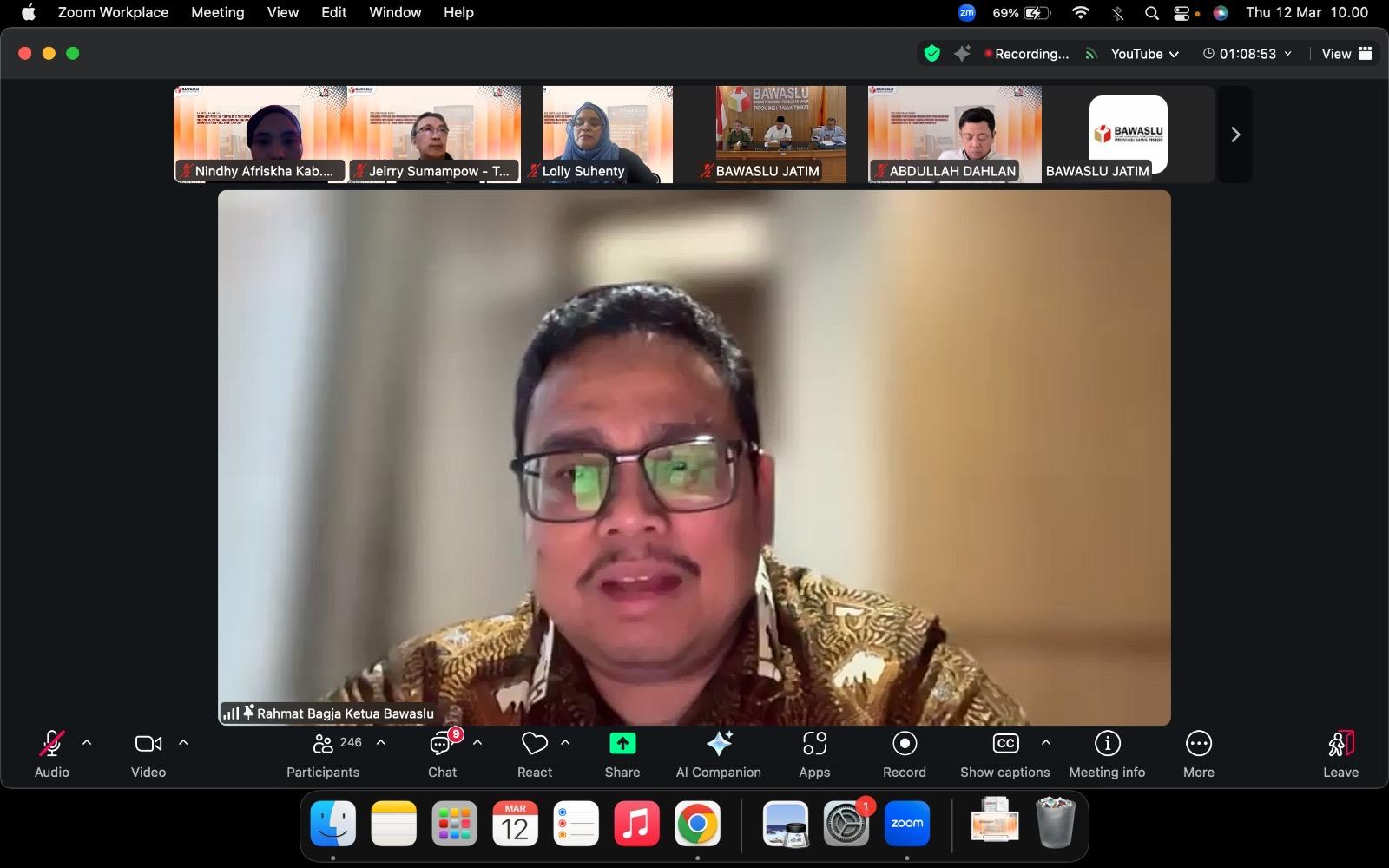Click the green Share screen icon

(x=622, y=744)
